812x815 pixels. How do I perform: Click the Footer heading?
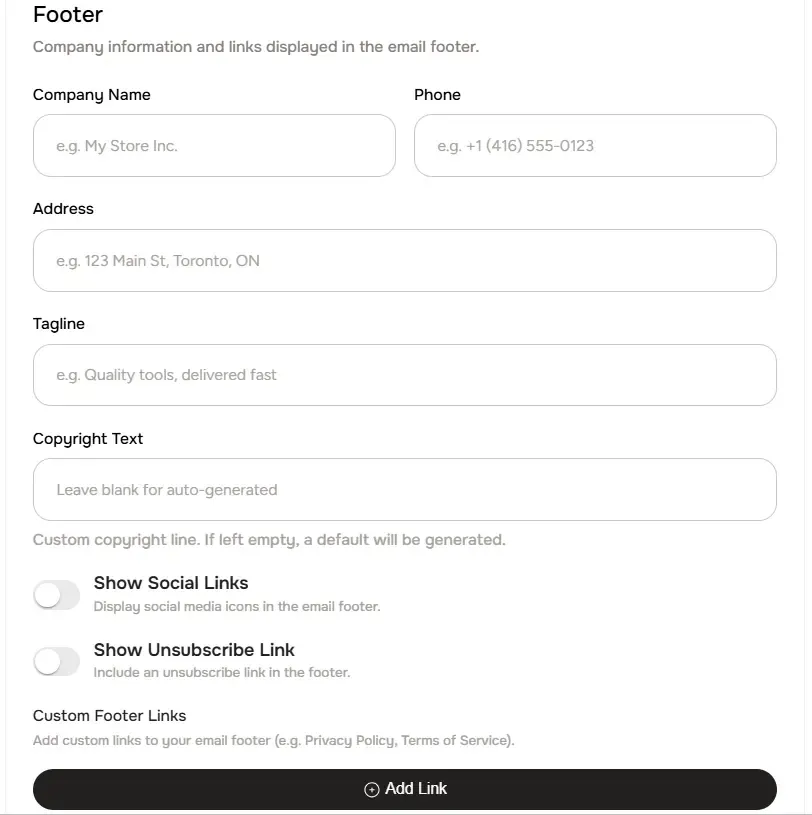(67, 14)
